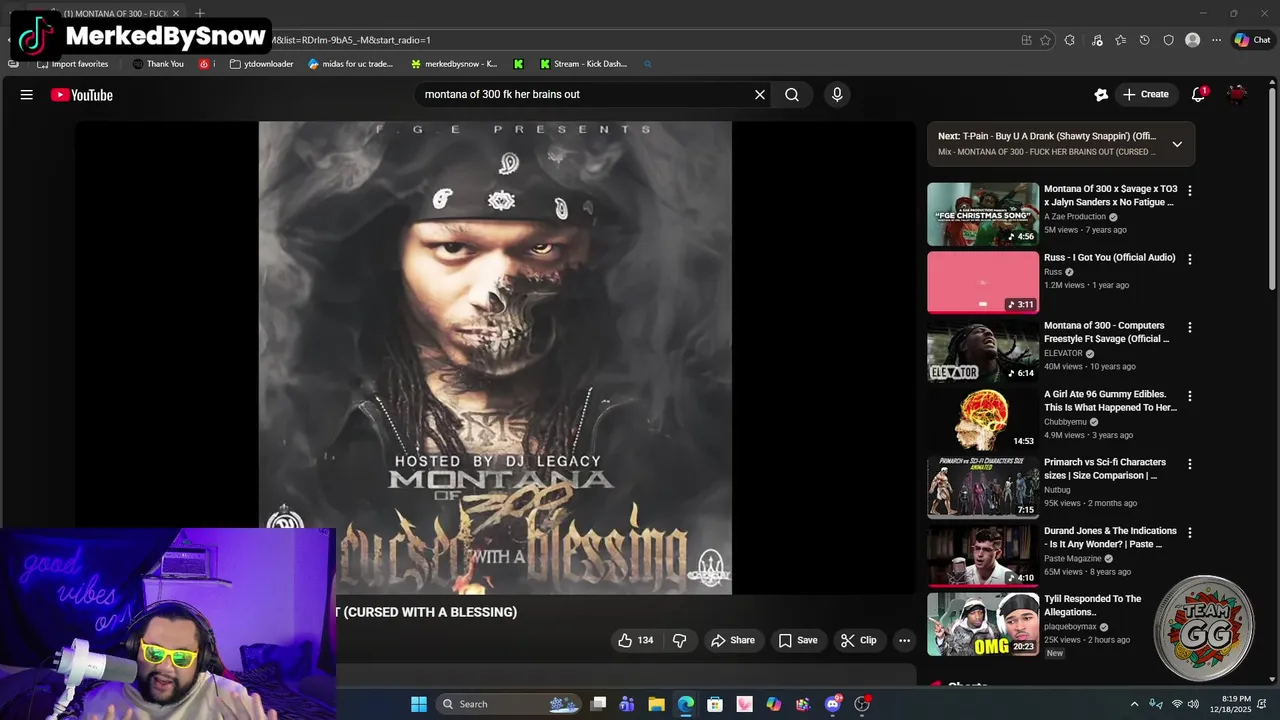This screenshot has height=720, width=1280.
Task: Open the volume speaker tray icon
Action: click(x=1193, y=704)
